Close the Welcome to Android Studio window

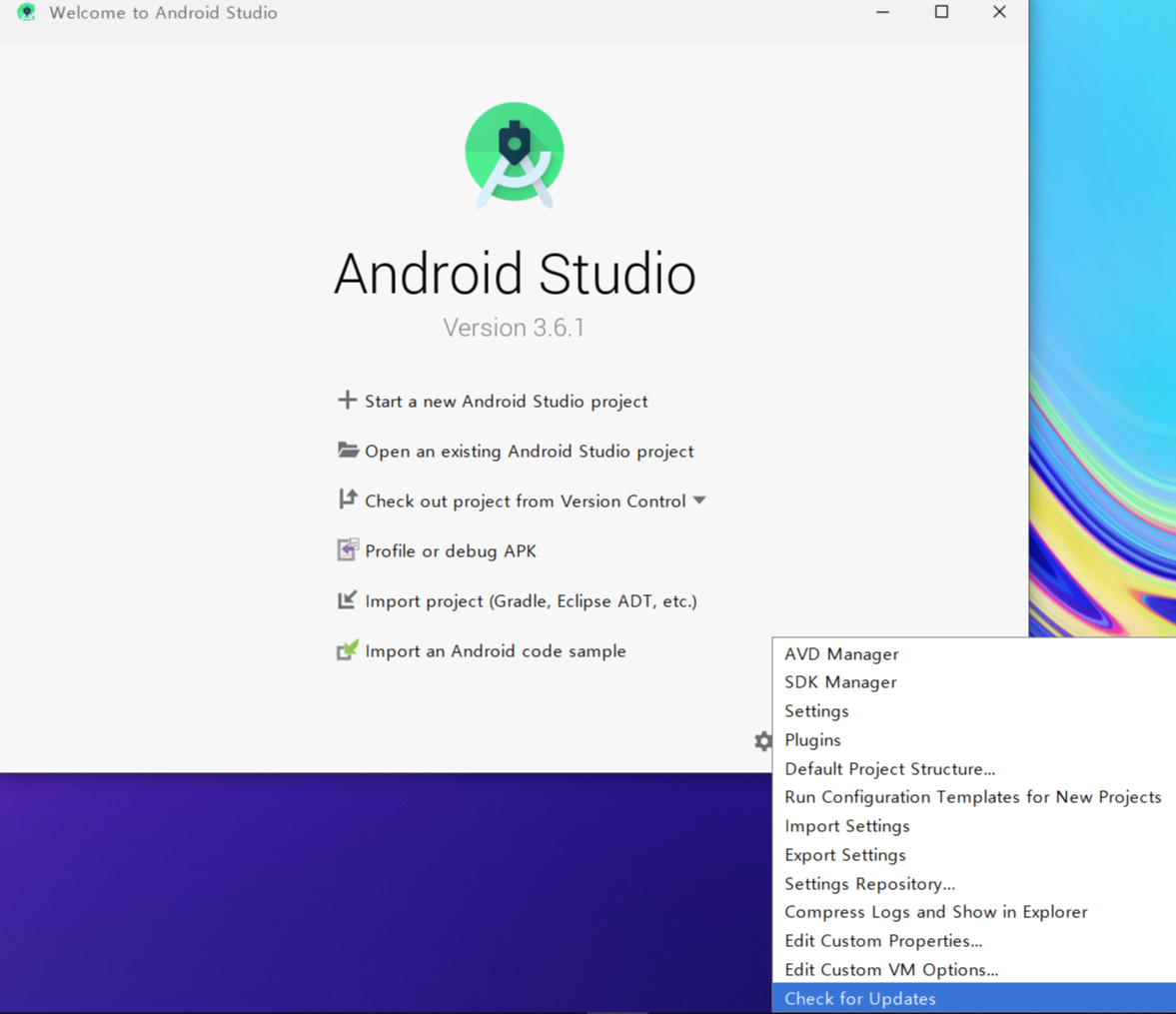click(1000, 12)
